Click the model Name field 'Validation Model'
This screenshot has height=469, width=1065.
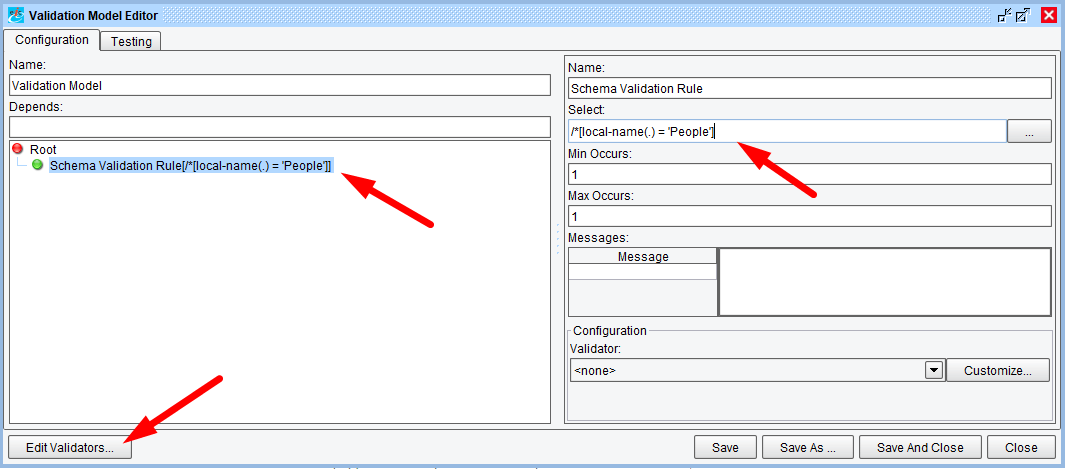pyautogui.click(x=279, y=86)
